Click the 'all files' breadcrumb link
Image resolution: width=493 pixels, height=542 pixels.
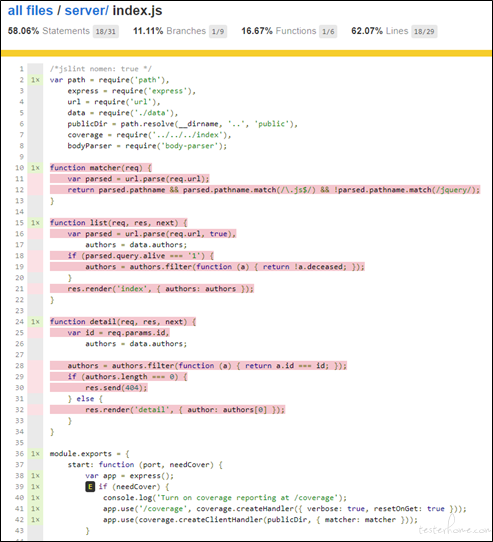point(30,10)
